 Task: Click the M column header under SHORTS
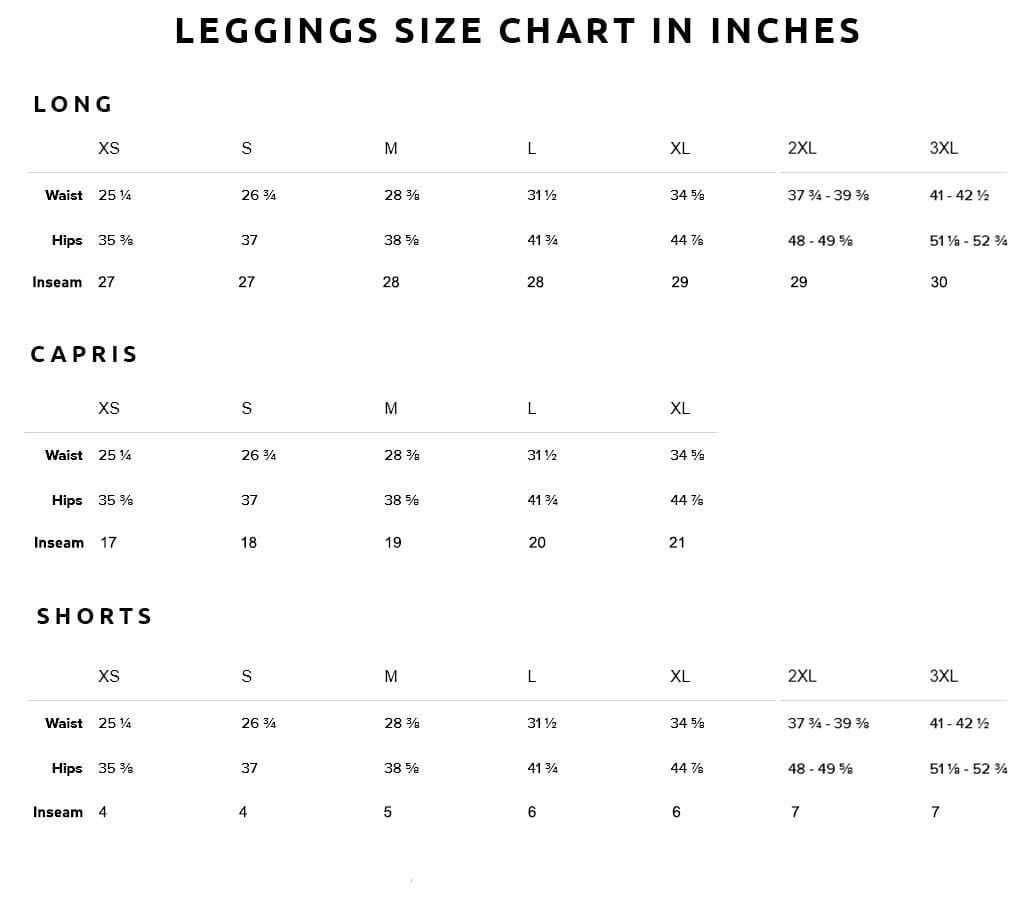[x=390, y=676]
